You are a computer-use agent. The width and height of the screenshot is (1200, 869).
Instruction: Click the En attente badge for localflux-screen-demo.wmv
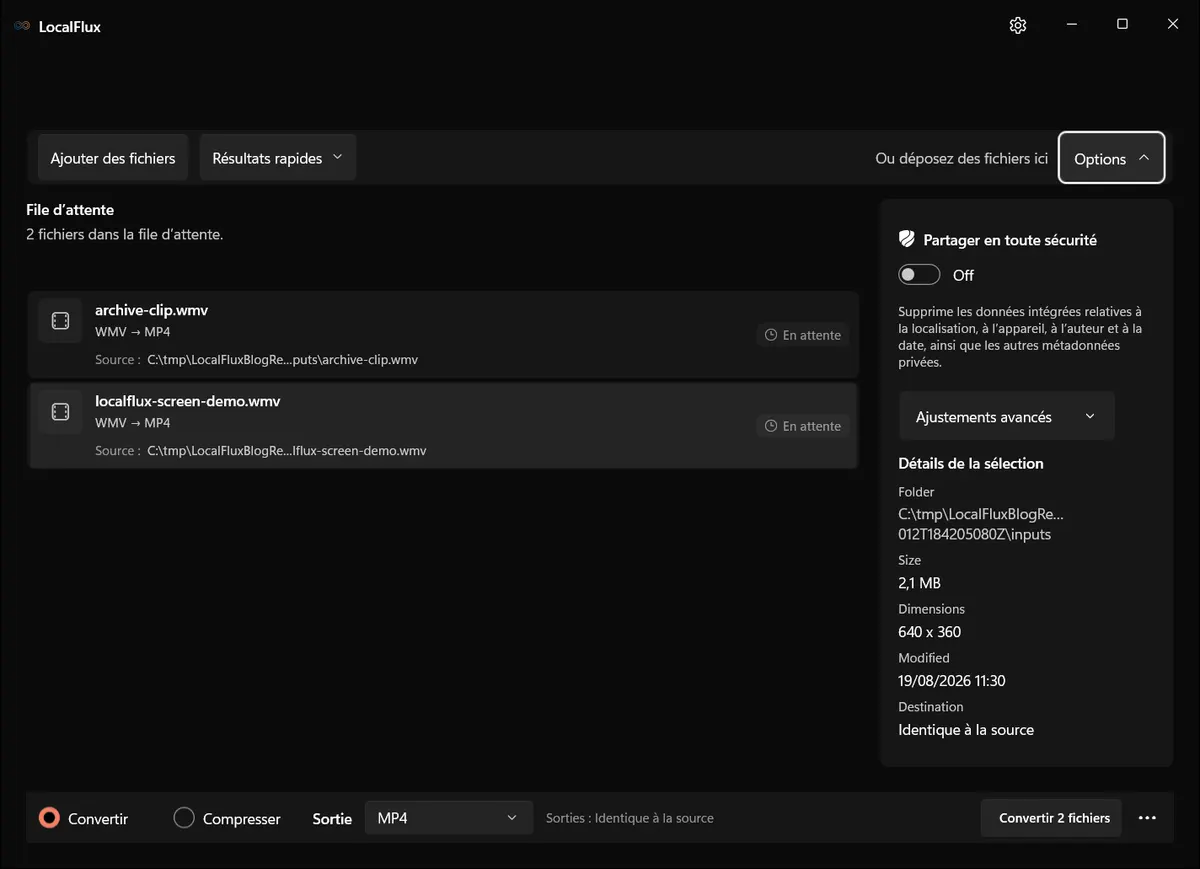[803, 426]
